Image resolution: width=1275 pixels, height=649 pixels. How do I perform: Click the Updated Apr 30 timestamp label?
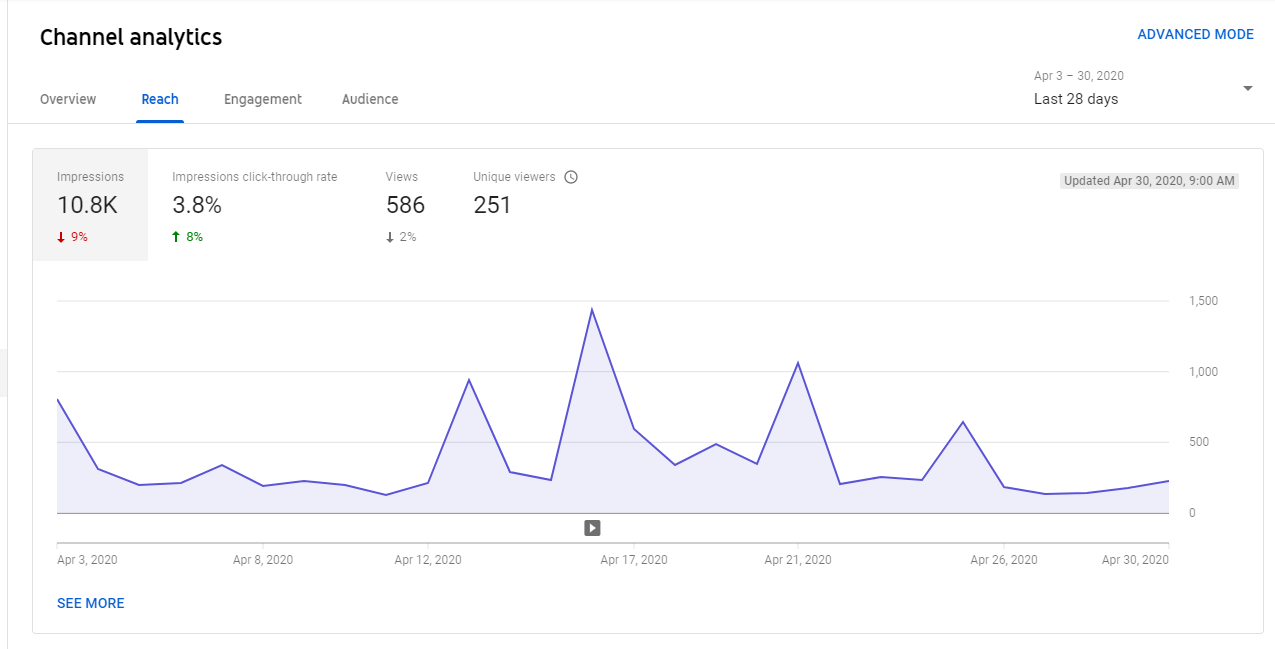click(x=1149, y=181)
